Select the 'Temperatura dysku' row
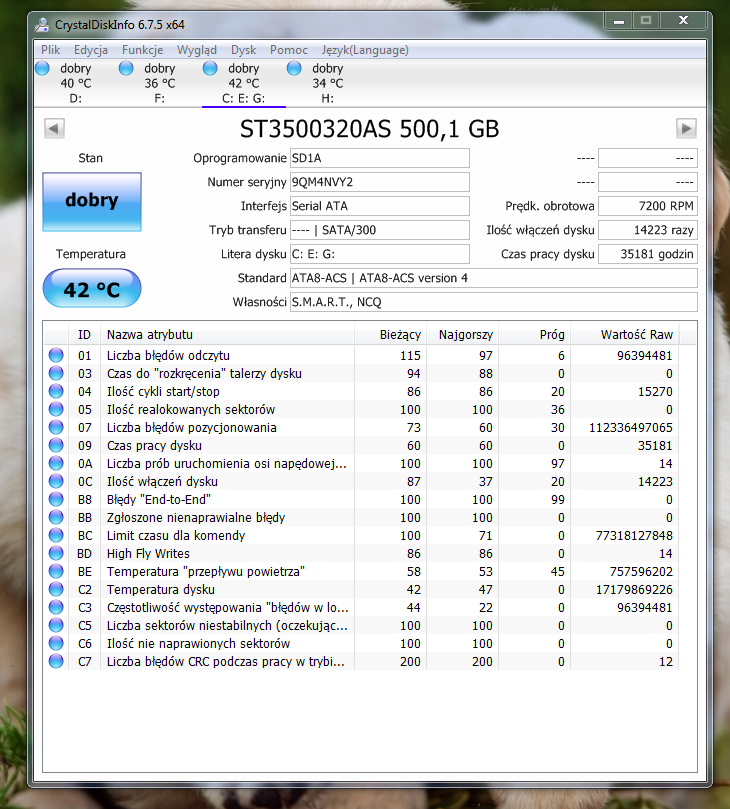This screenshot has width=730, height=809. (x=361, y=589)
